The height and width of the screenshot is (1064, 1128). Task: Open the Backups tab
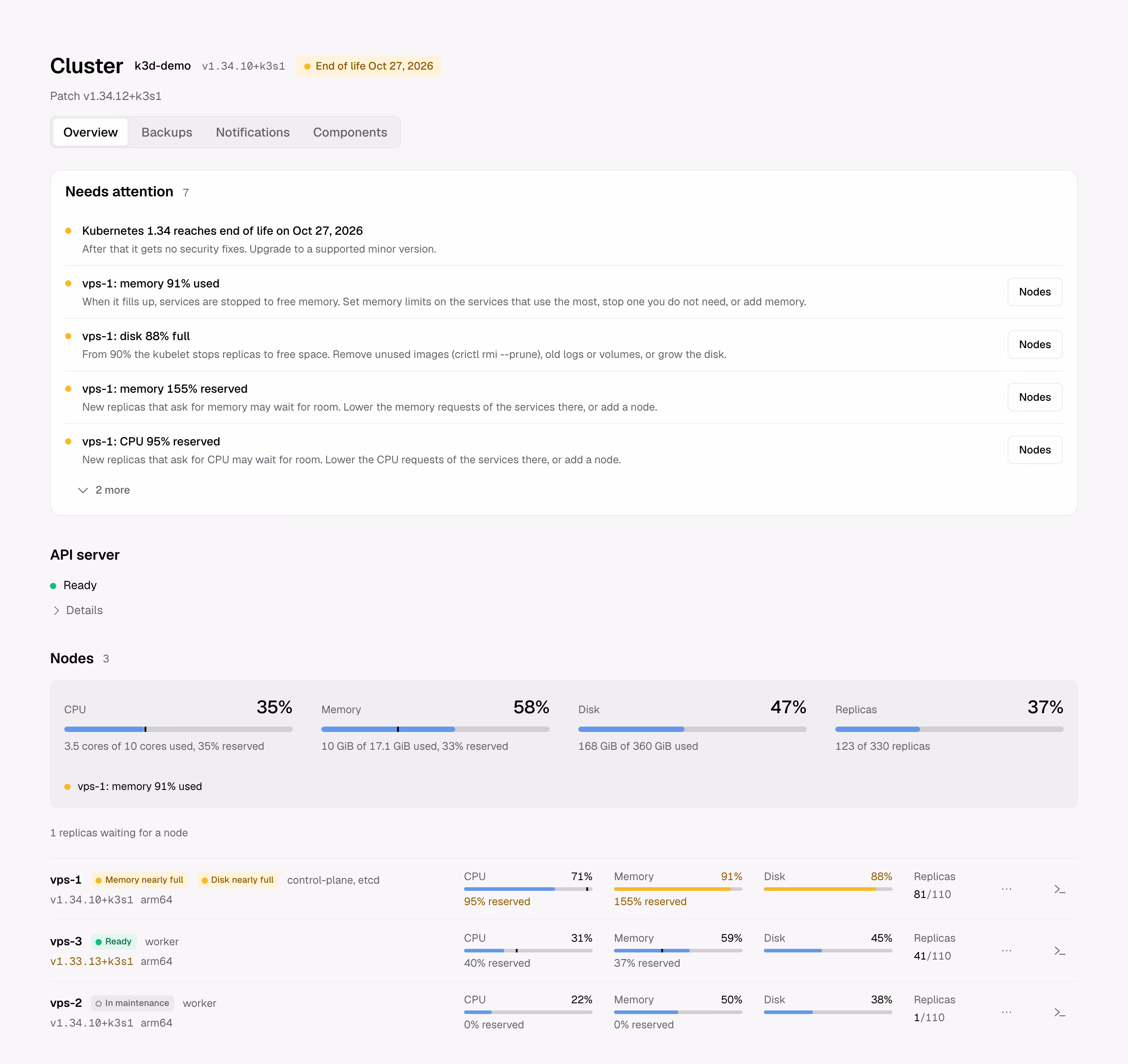tap(167, 132)
